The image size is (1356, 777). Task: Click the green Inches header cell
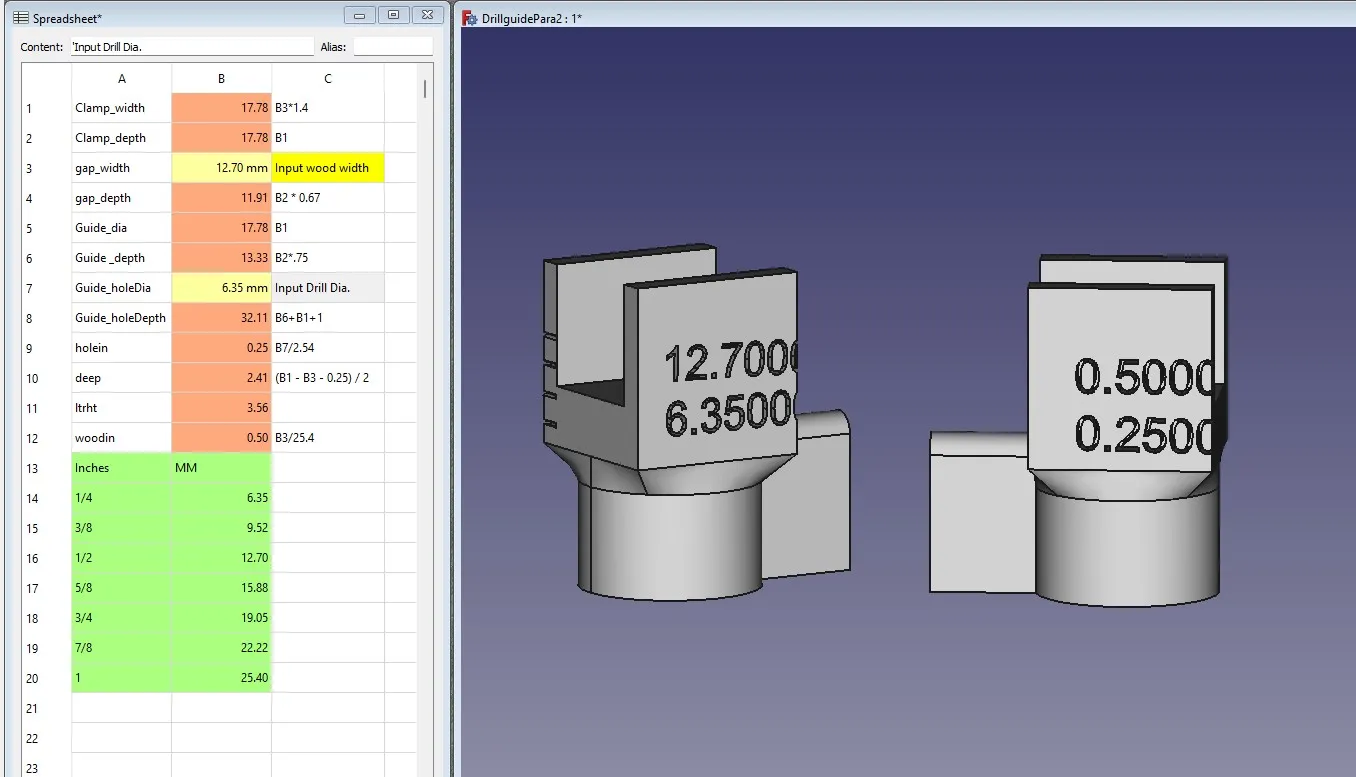pyautogui.click(x=121, y=467)
